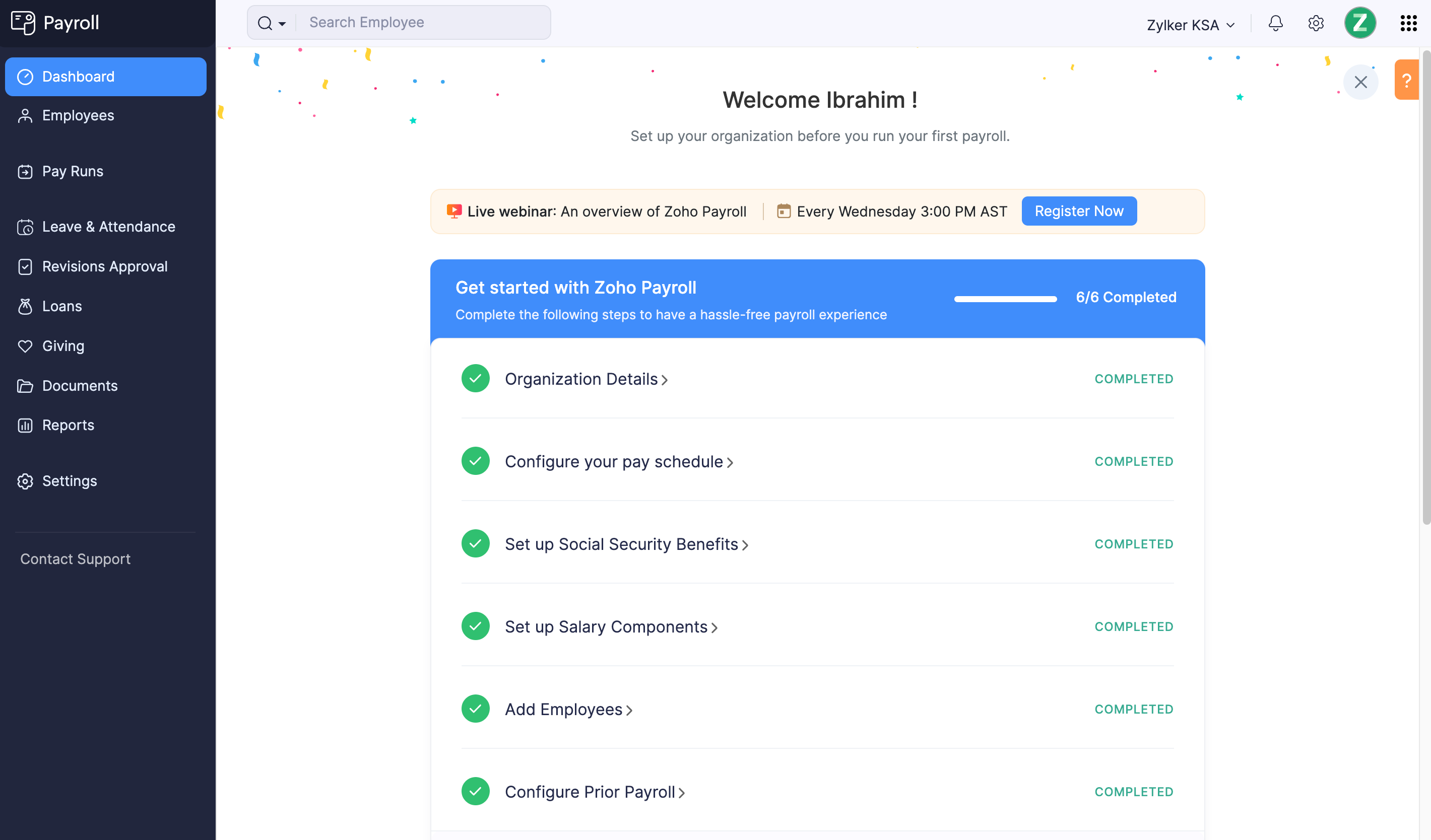Select the Loans sidebar icon
The height and width of the screenshot is (840, 1431).
tap(25, 306)
